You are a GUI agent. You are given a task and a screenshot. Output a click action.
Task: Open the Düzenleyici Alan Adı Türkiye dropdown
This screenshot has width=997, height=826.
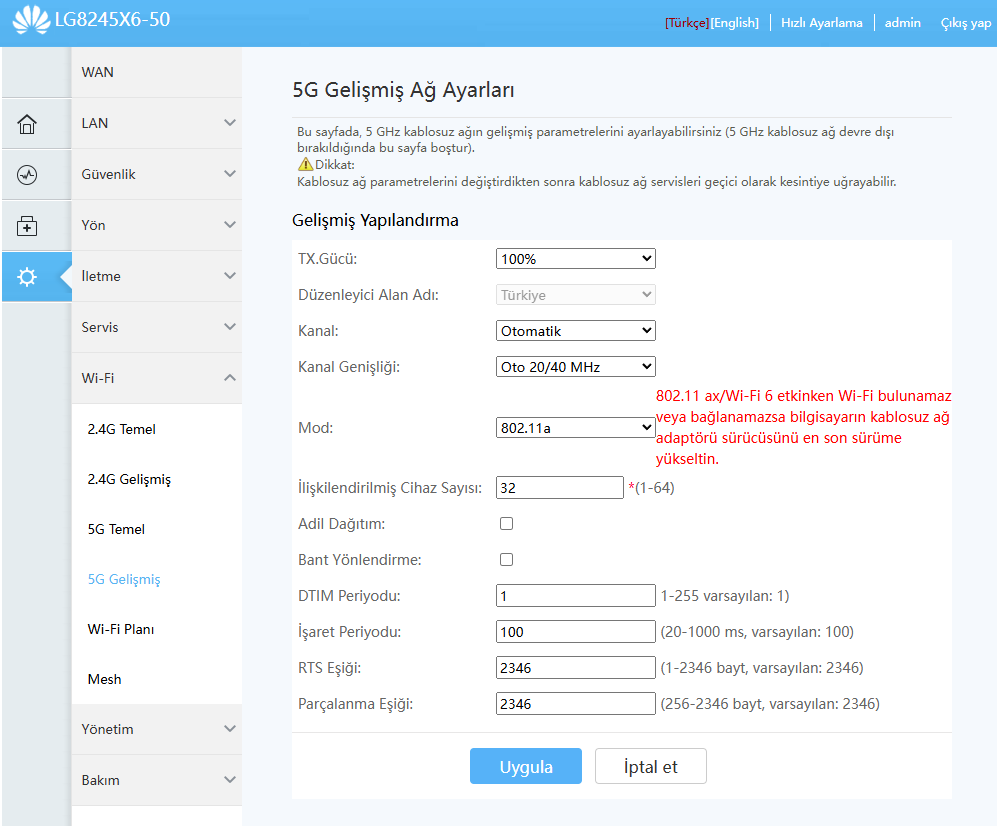[575, 295]
